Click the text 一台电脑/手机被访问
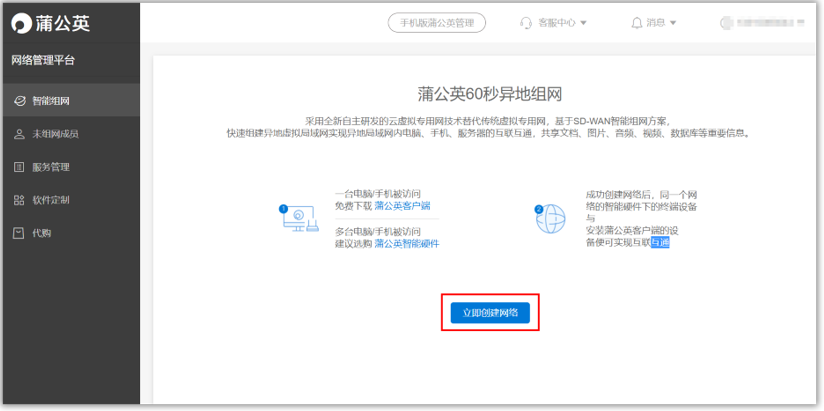 (377, 194)
